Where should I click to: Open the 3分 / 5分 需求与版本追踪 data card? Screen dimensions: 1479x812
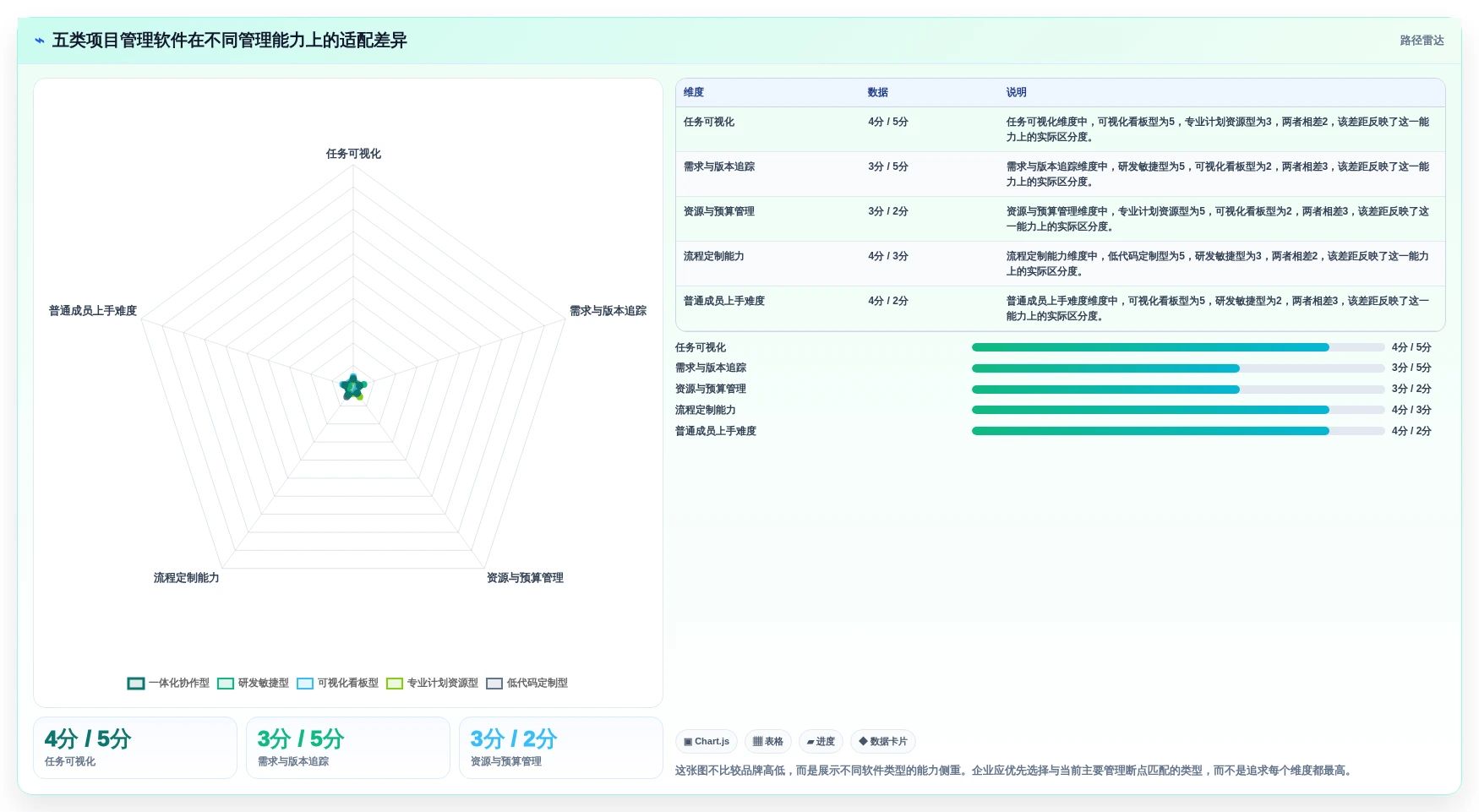tap(348, 748)
